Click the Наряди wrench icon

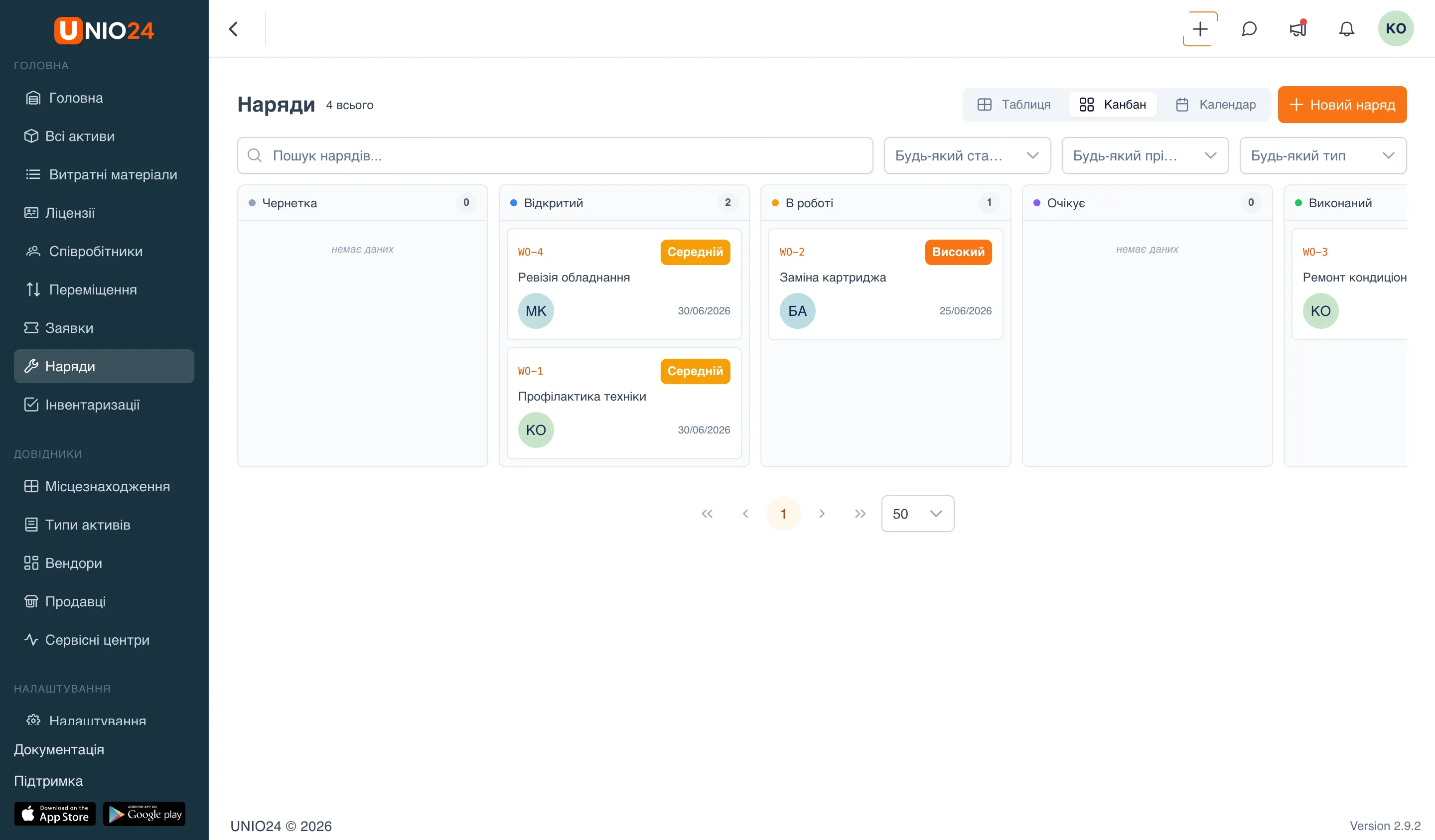pos(31,366)
